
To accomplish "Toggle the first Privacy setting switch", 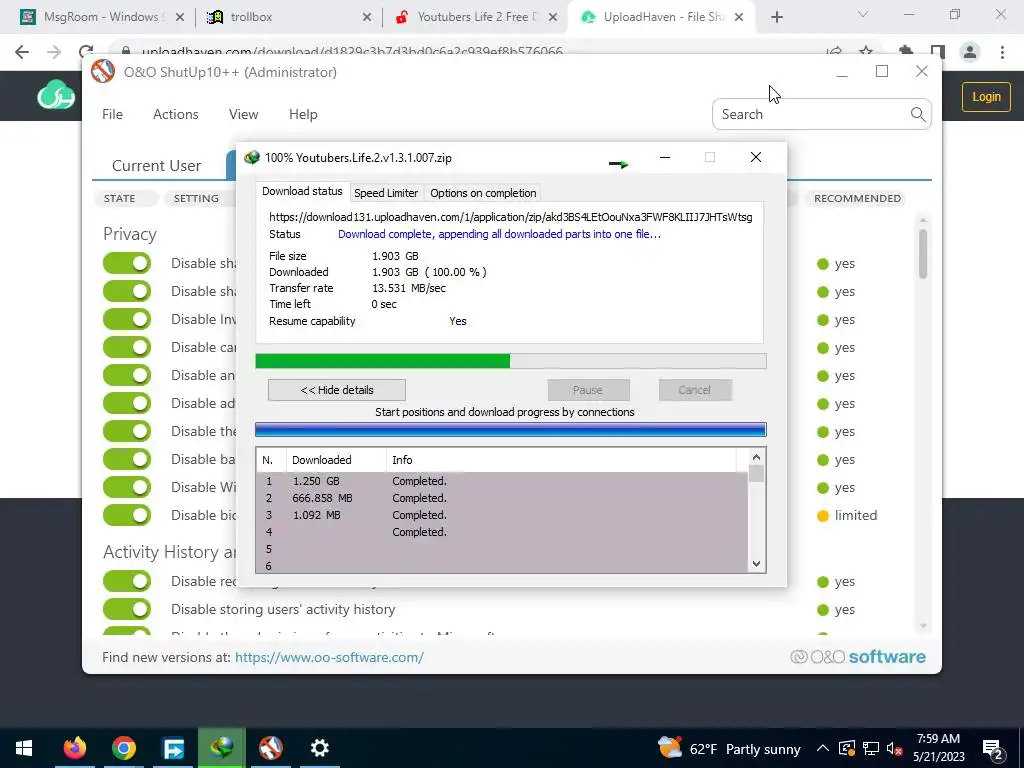I will click(127, 263).
